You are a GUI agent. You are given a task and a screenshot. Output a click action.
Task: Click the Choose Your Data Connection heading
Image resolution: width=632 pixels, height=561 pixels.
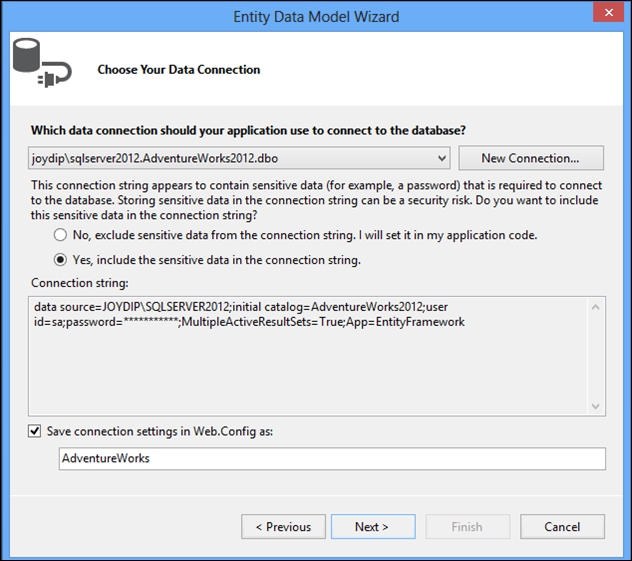[179, 69]
